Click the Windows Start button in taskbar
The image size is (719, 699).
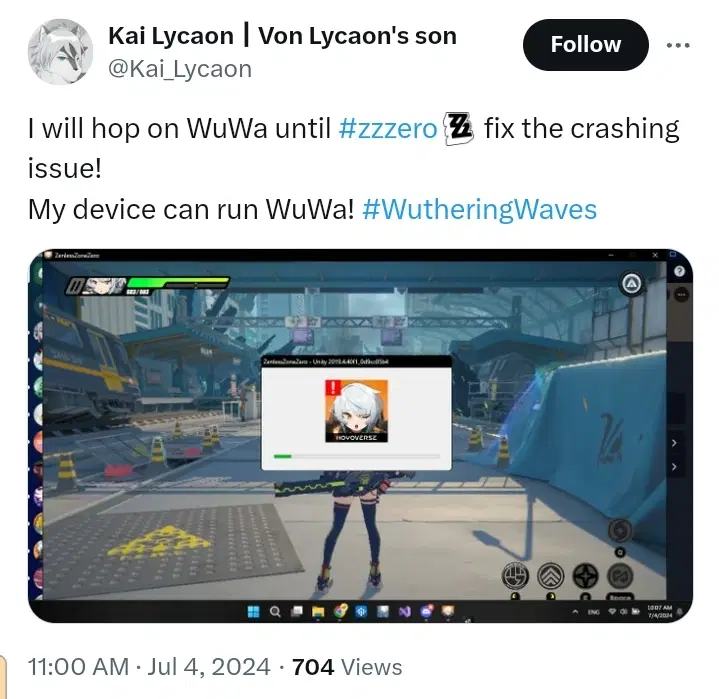pos(254,611)
